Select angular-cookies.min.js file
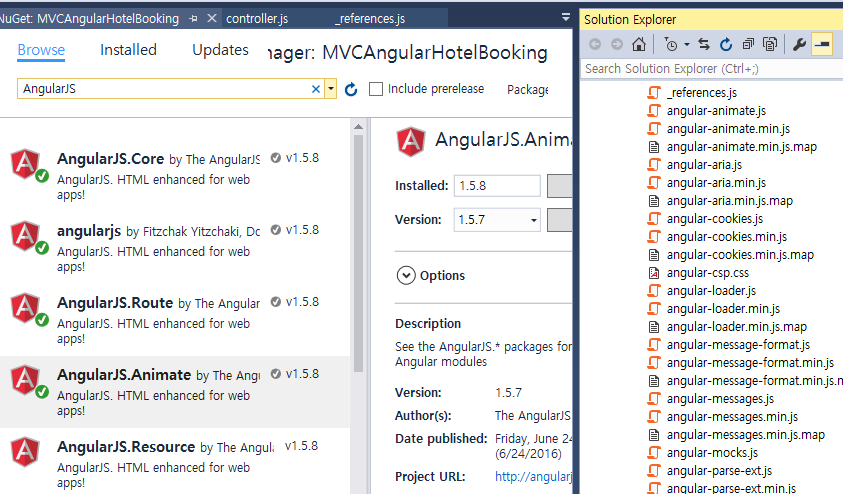This screenshot has height=494, width=843. (x=726, y=237)
